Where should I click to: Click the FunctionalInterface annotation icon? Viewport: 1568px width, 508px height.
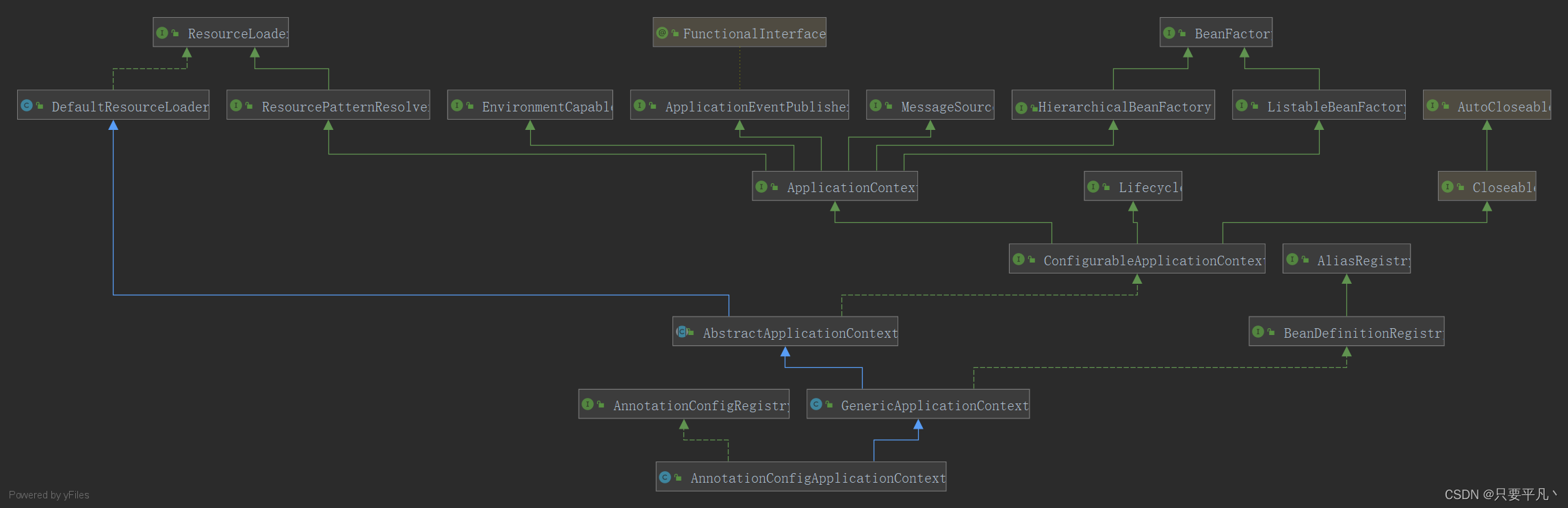pyautogui.click(x=662, y=33)
